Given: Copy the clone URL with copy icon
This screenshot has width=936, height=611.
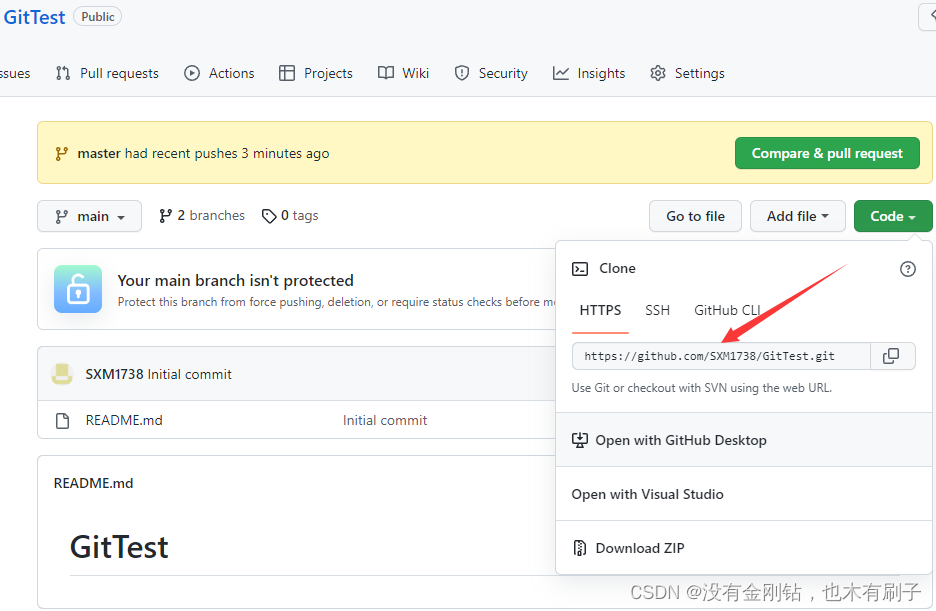Looking at the screenshot, I should [891, 356].
